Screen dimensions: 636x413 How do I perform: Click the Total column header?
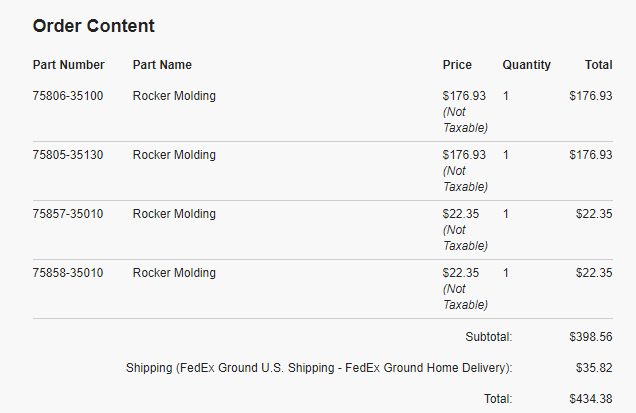(599, 65)
